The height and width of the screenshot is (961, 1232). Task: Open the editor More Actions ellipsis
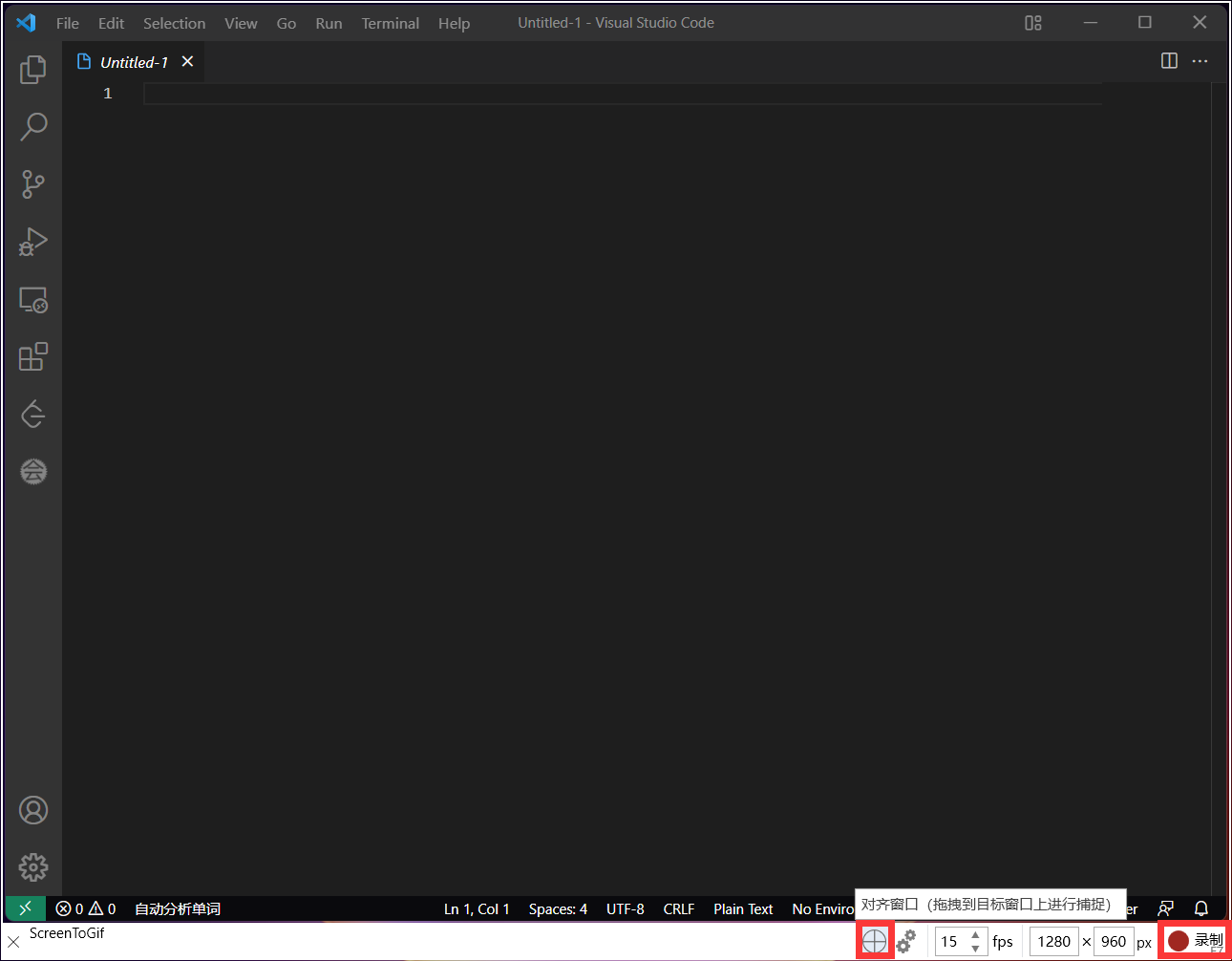1200,61
